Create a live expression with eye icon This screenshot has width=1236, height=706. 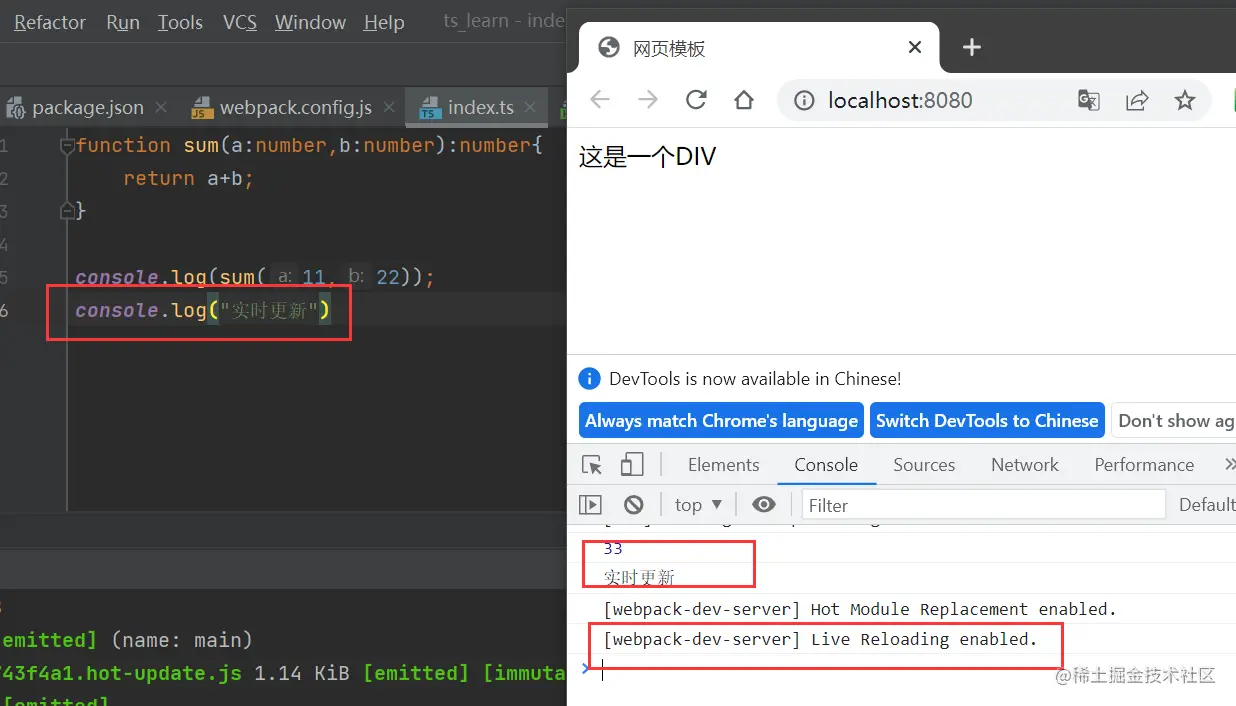pos(764,505)
